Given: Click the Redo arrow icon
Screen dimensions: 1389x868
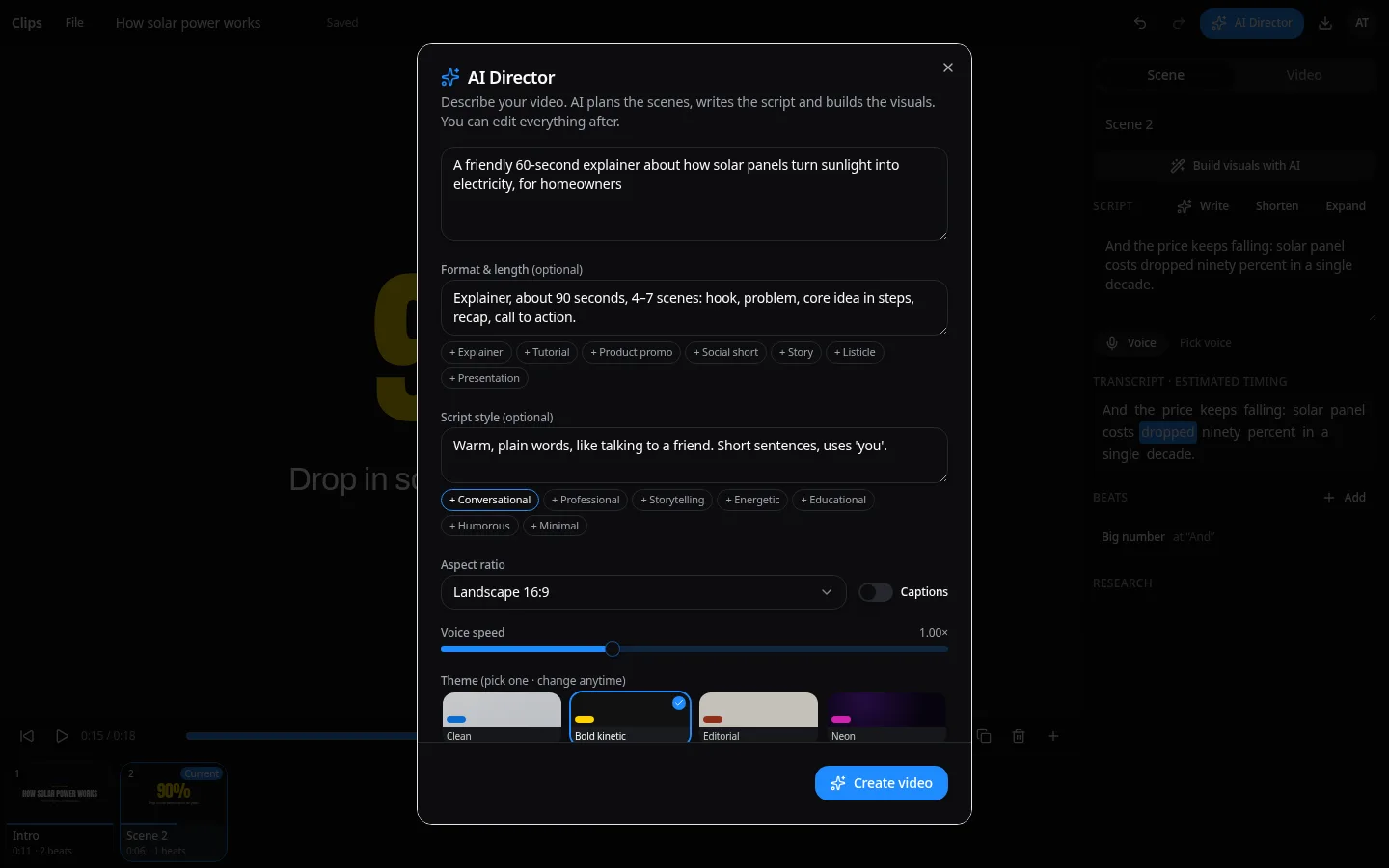Looking at the screenshot, I should pos(1178,23).
